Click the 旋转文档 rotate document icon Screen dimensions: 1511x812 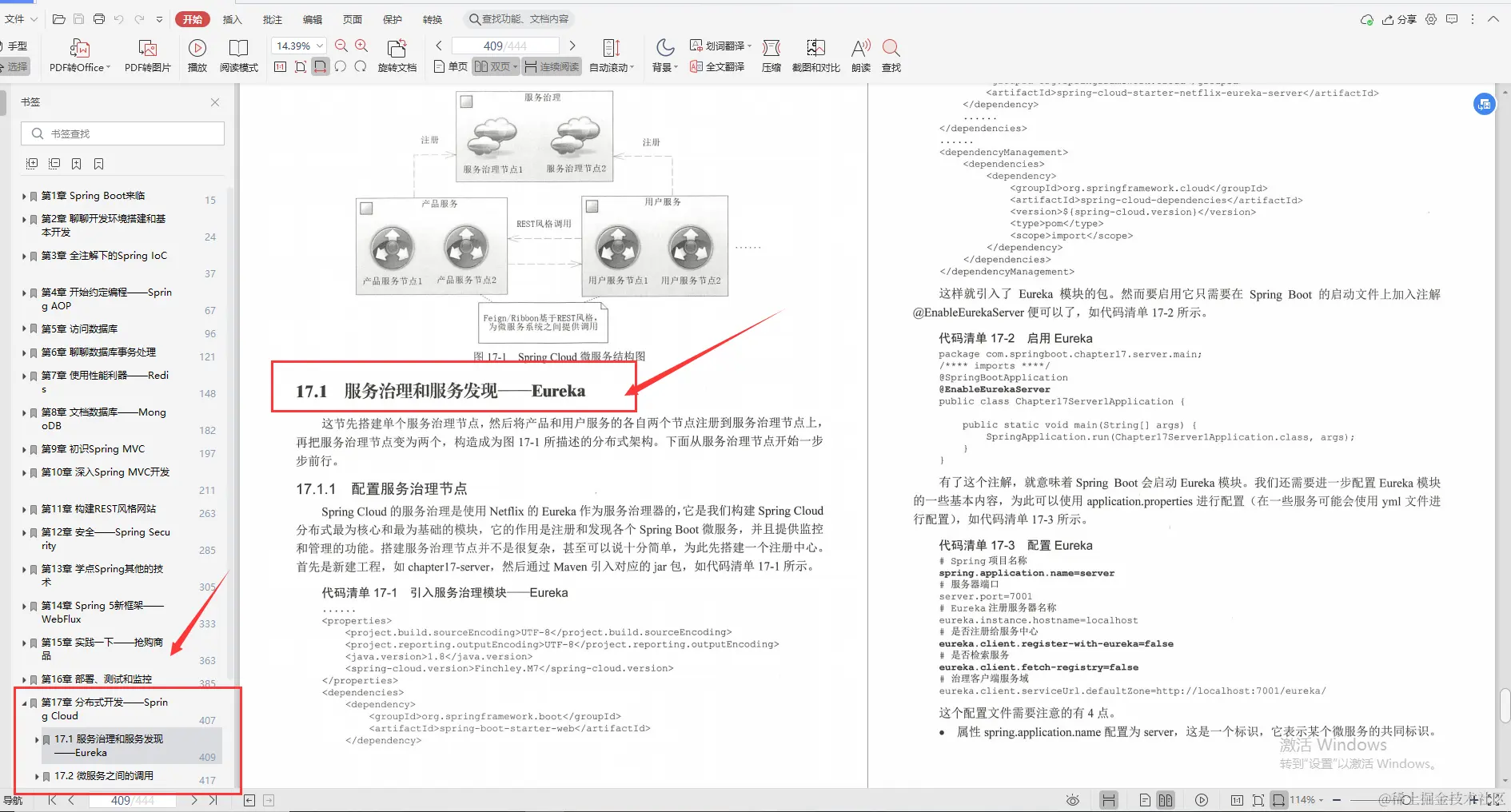397,54
